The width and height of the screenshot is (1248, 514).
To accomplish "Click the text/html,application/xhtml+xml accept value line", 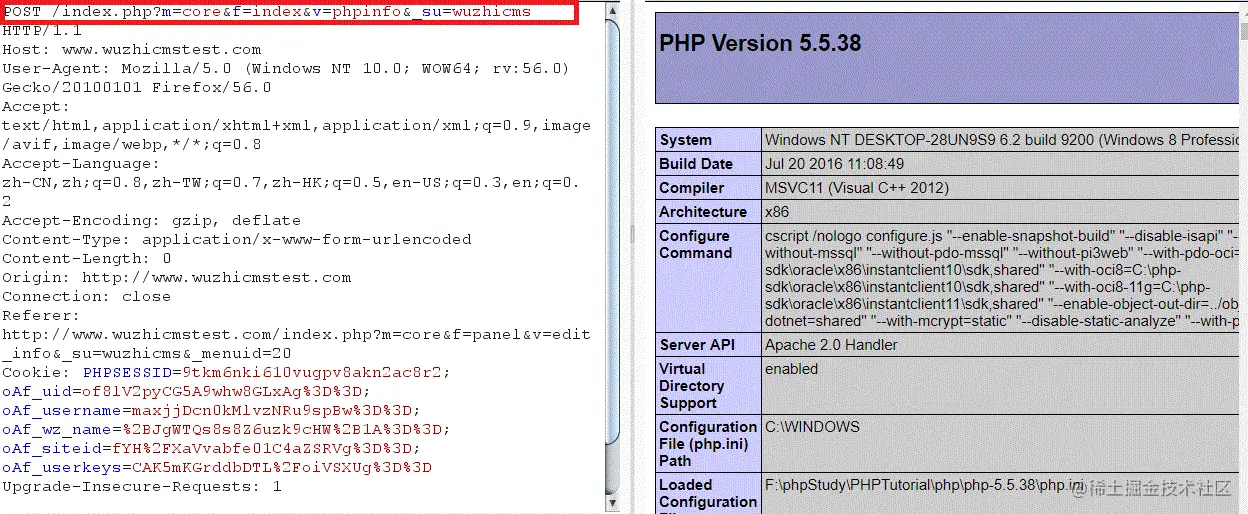I will 296,125.
